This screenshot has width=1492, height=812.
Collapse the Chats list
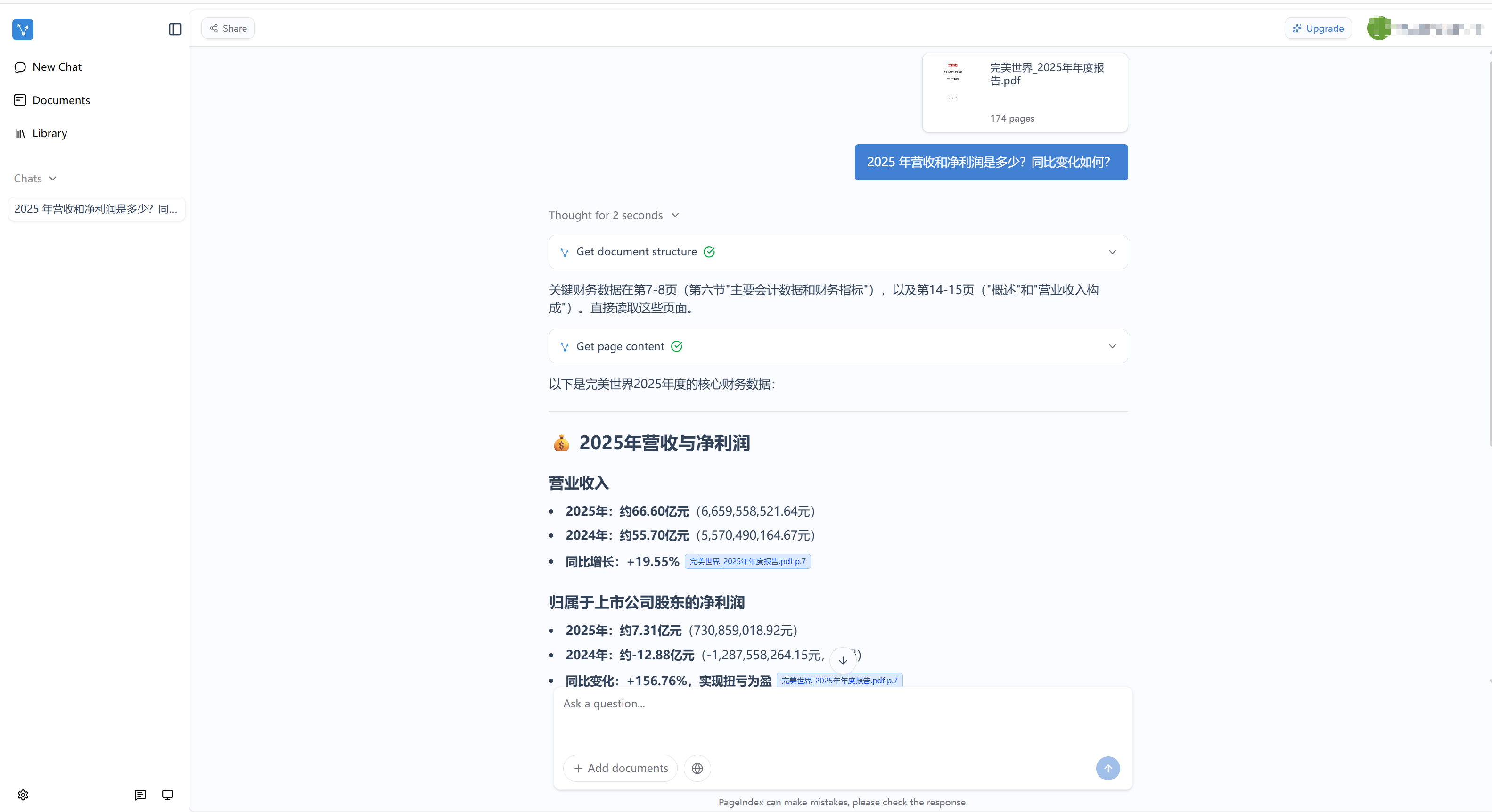(x=35, y=179)
